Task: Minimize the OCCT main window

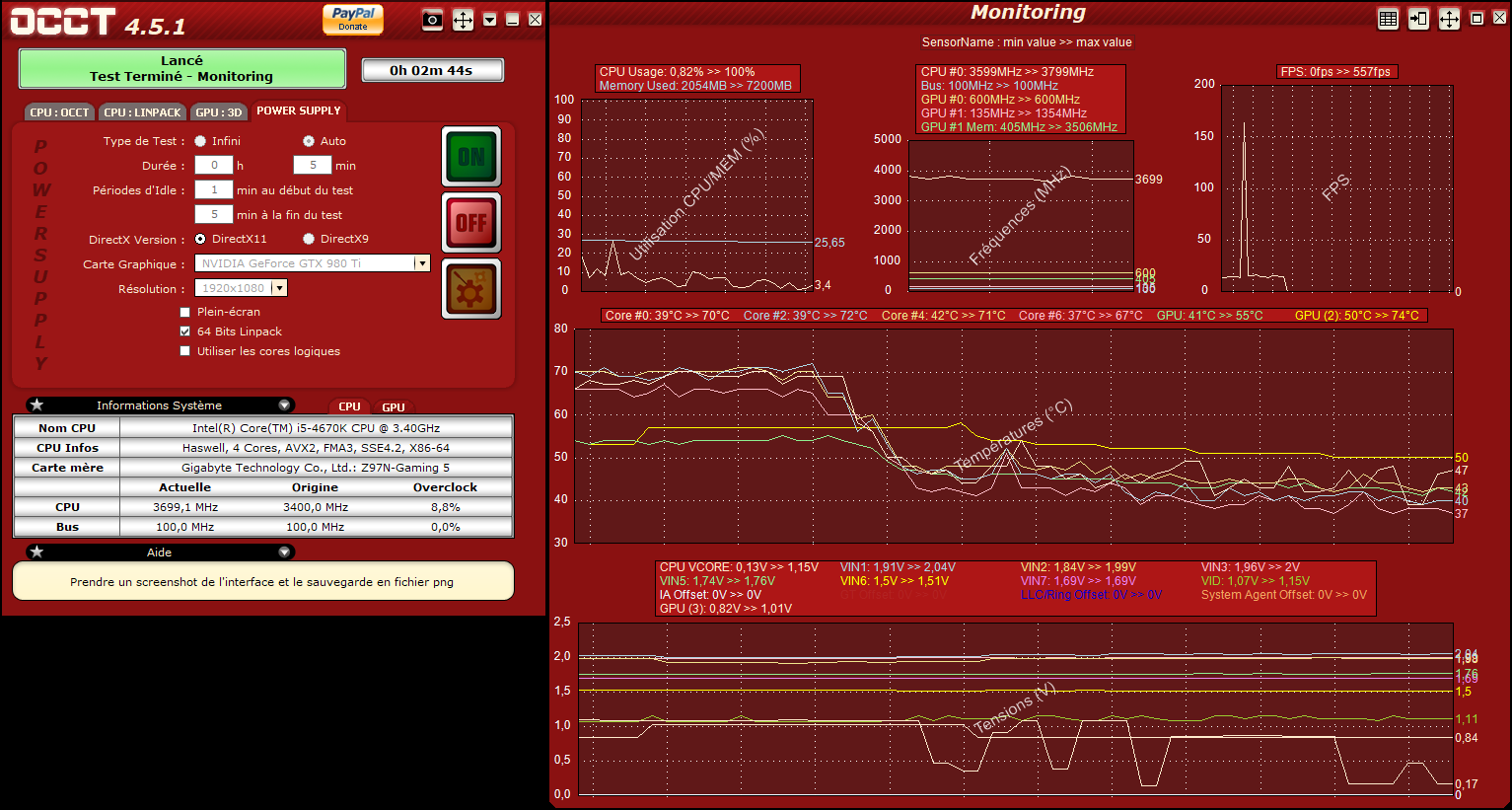Action: tap(512, 20)
